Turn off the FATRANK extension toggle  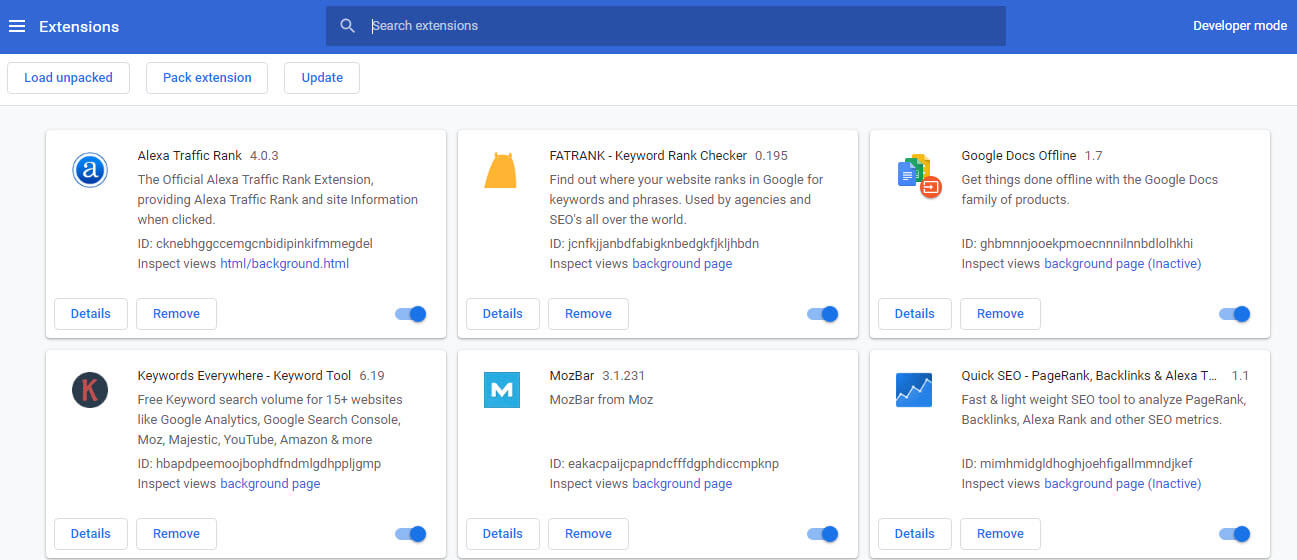(823, 314)
